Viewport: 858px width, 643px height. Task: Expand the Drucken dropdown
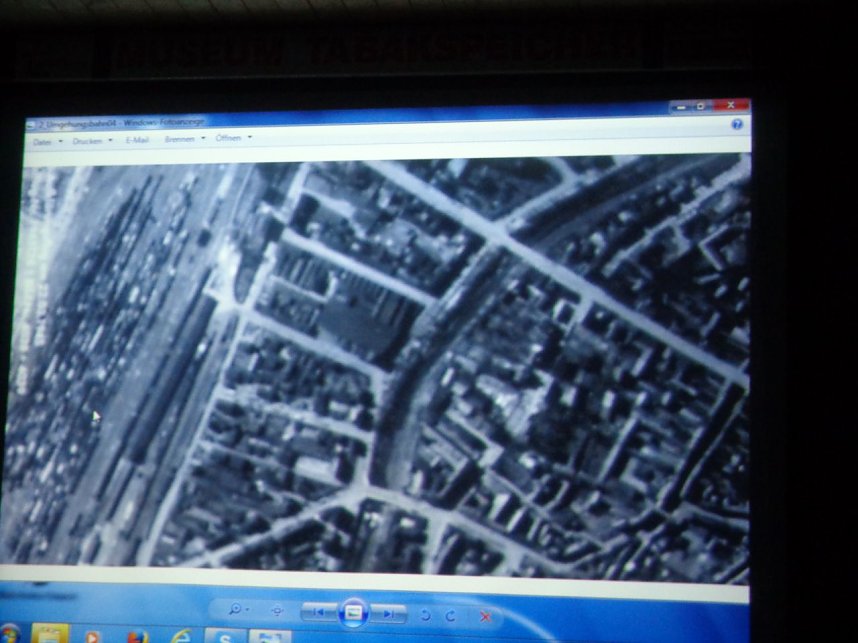coord(91,141)
